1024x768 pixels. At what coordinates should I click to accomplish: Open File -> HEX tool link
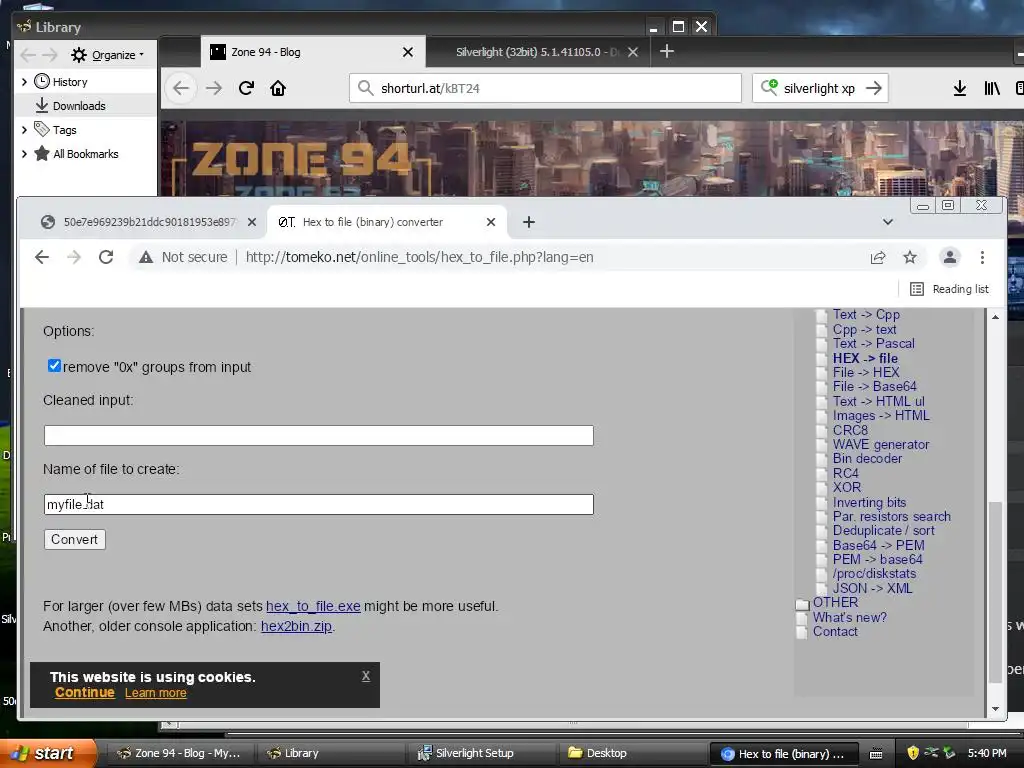pyautogui.click(x=865, y=372)
